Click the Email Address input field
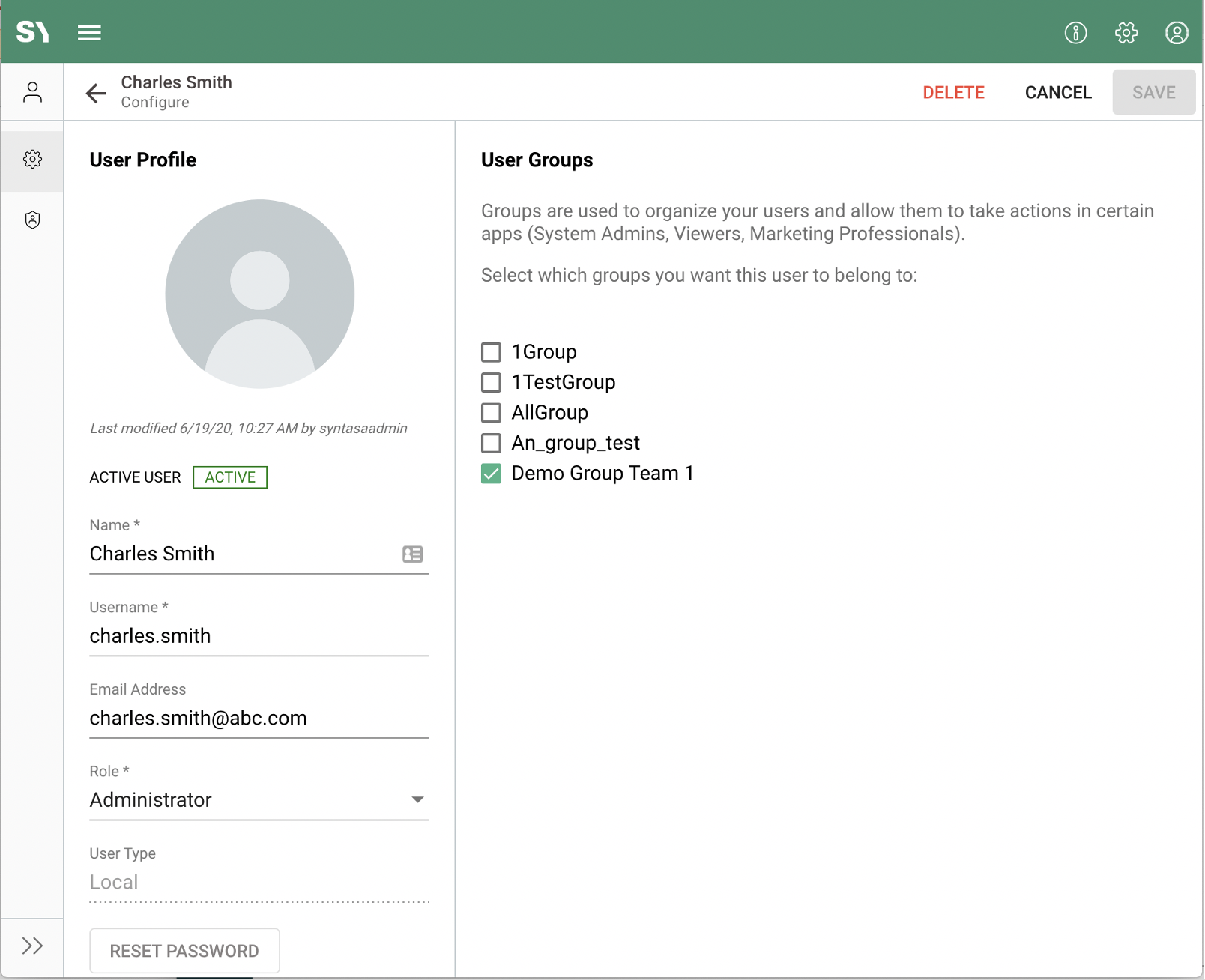The width and height of the screenshot is (1205, 980). pos(259,718)
